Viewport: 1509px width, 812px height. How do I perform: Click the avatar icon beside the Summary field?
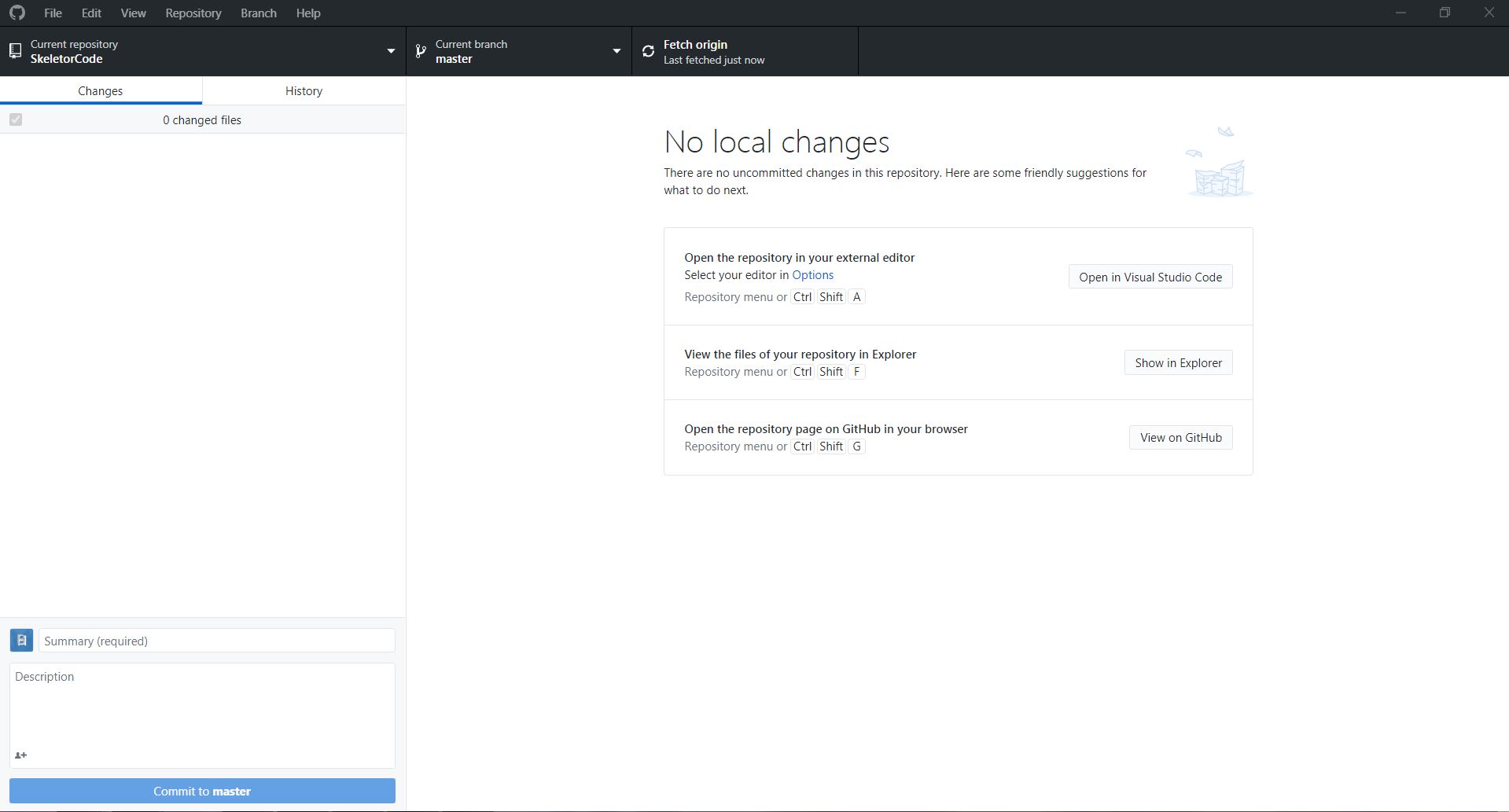(x=21, y=640)
